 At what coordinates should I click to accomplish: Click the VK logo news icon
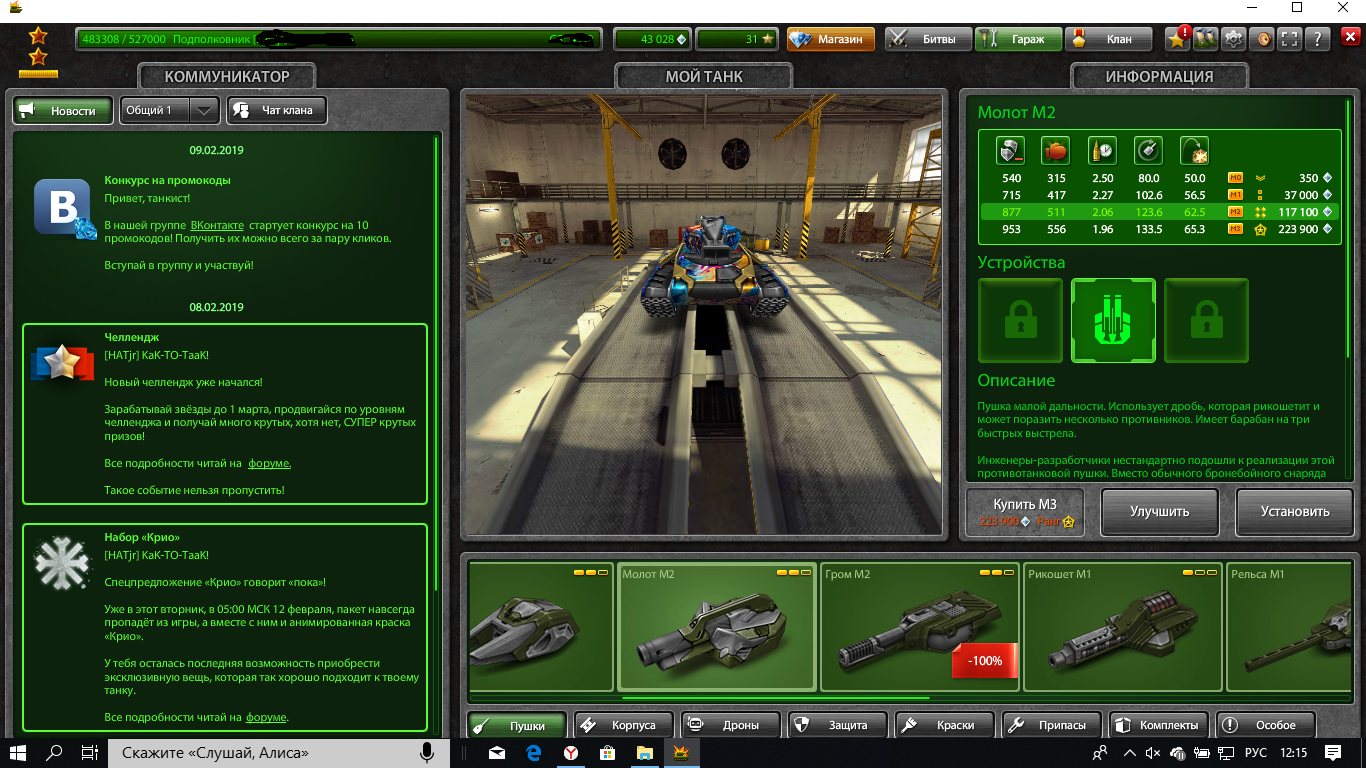pyautogui.click(x=64, y=208)
